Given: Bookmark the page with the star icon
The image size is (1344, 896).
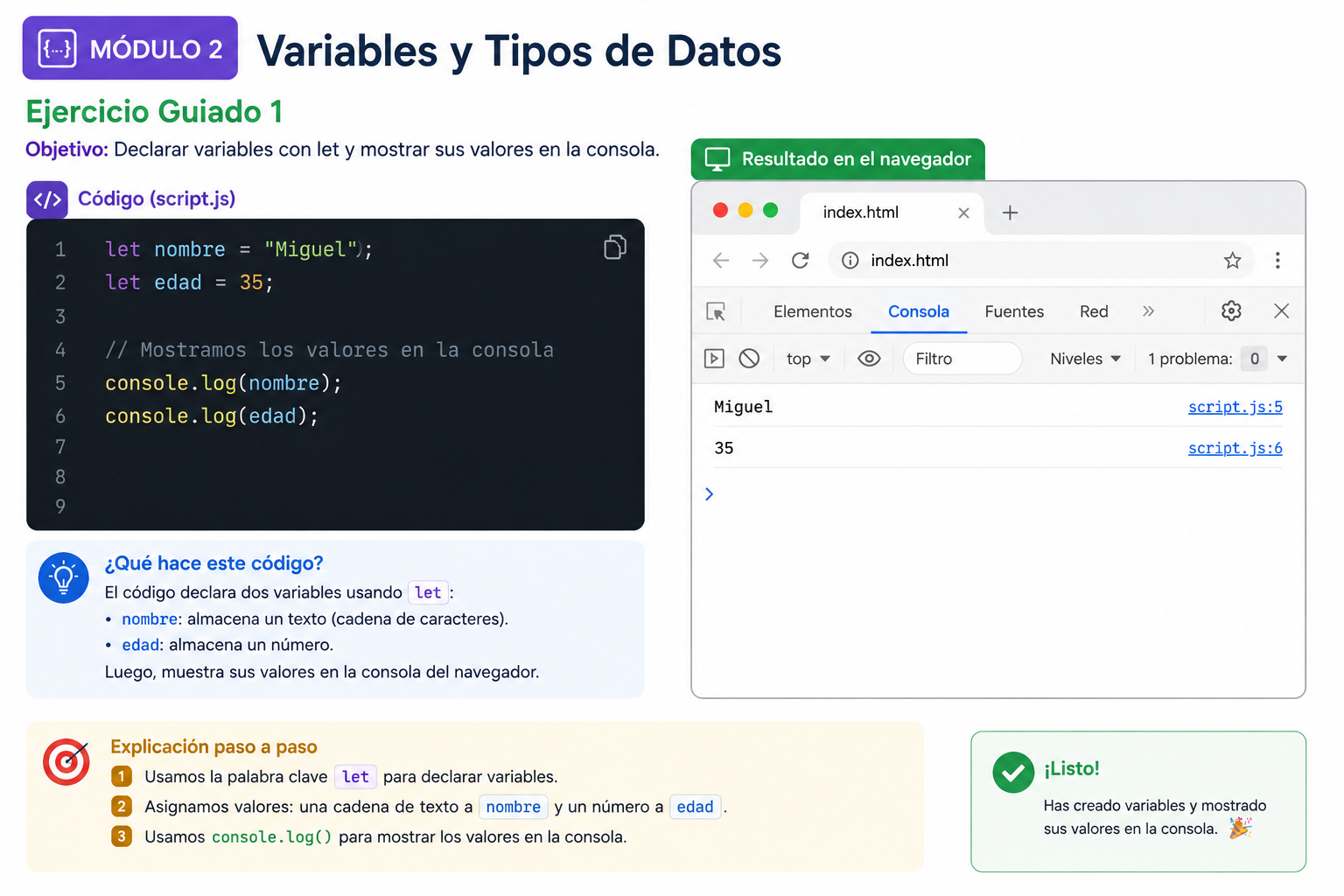Looking at the screenshot, I should (x=1232, y=261).
